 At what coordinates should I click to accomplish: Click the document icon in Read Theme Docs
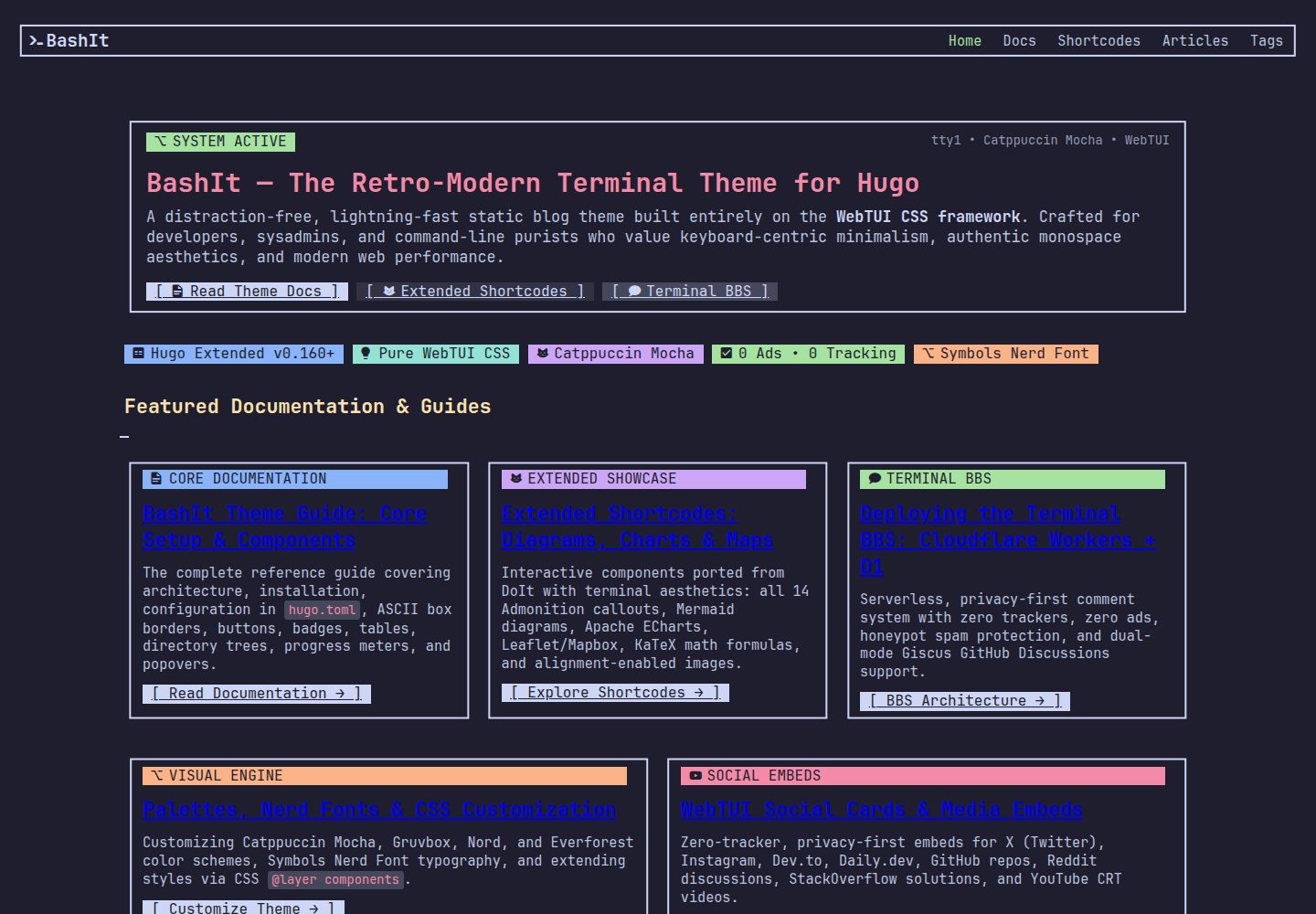point(177,292)
